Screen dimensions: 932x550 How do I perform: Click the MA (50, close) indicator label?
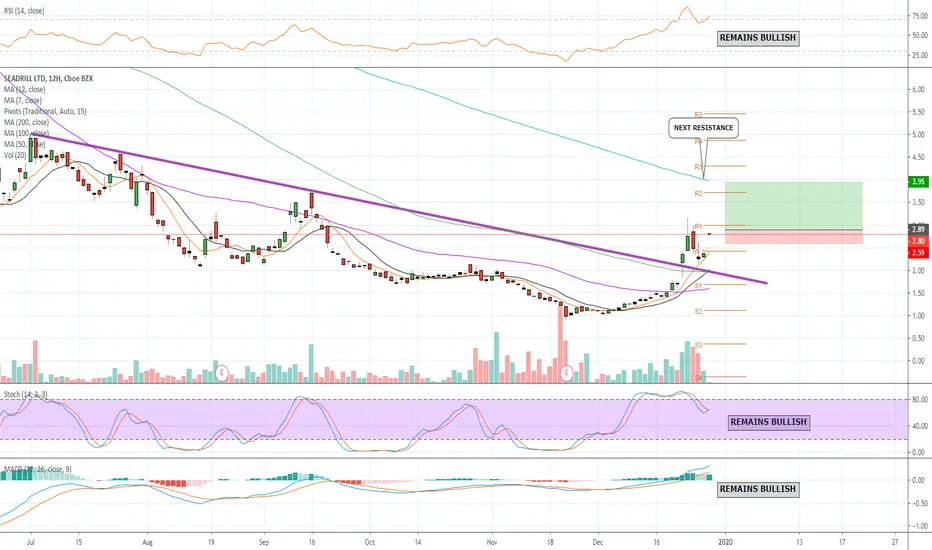tap(24, 144)
